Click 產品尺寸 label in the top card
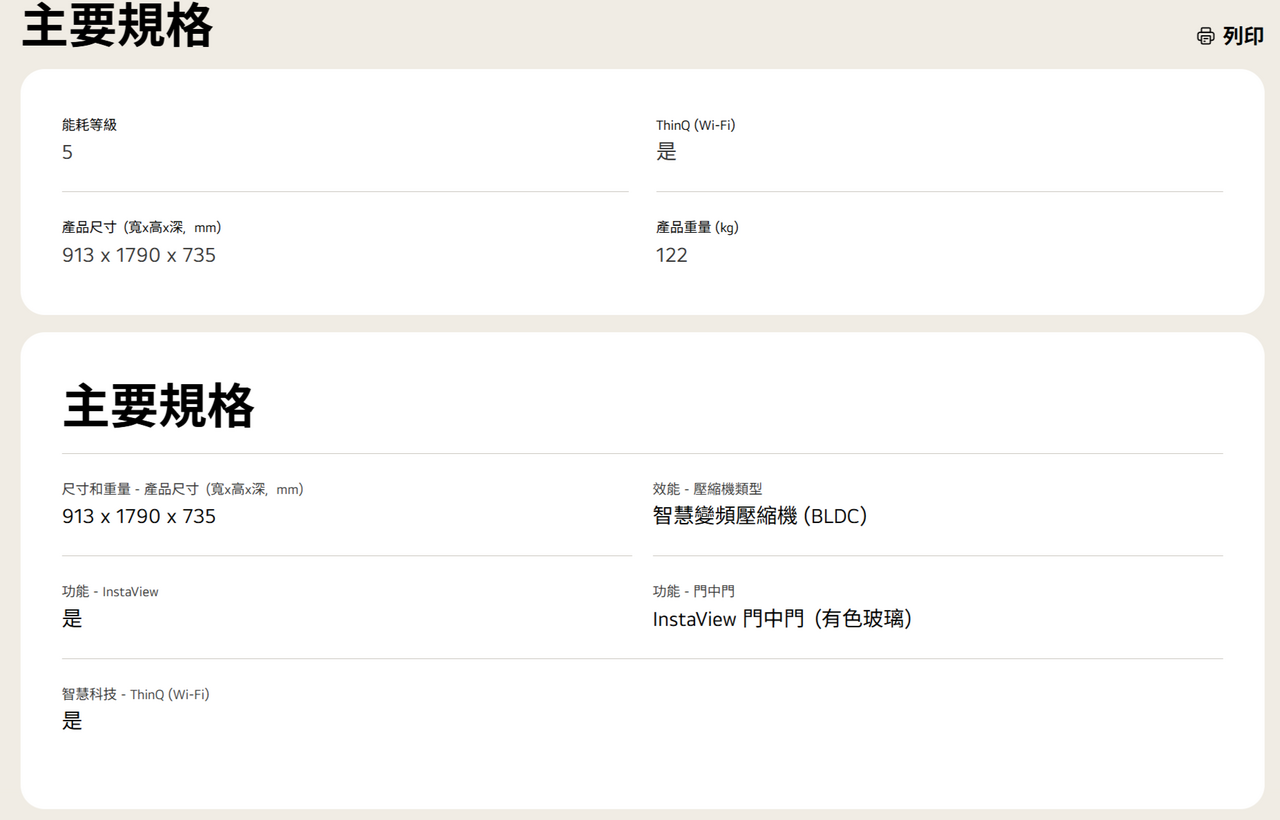This screenshot has height=820, width=1280. click(141, 228)
